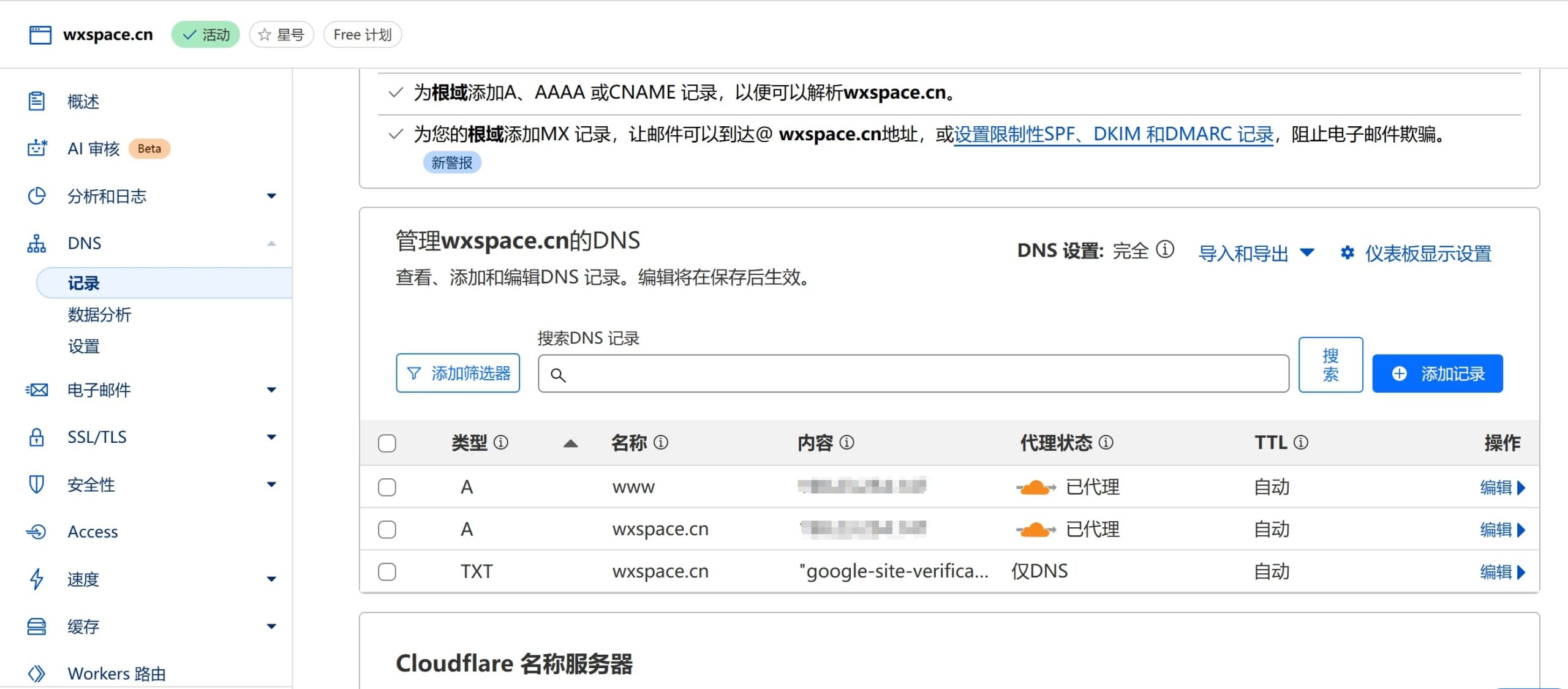Click the info icon next to TTL header

coord(1301,442)
